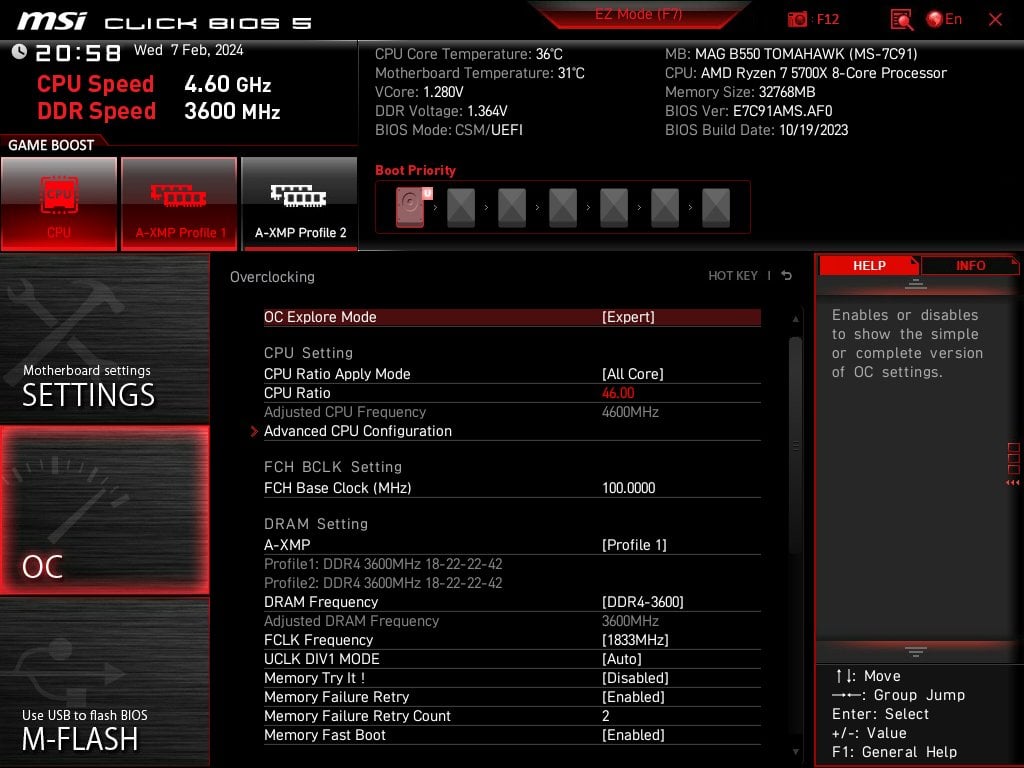Open the BIOS search magnifier icon

tap(902, 20)
